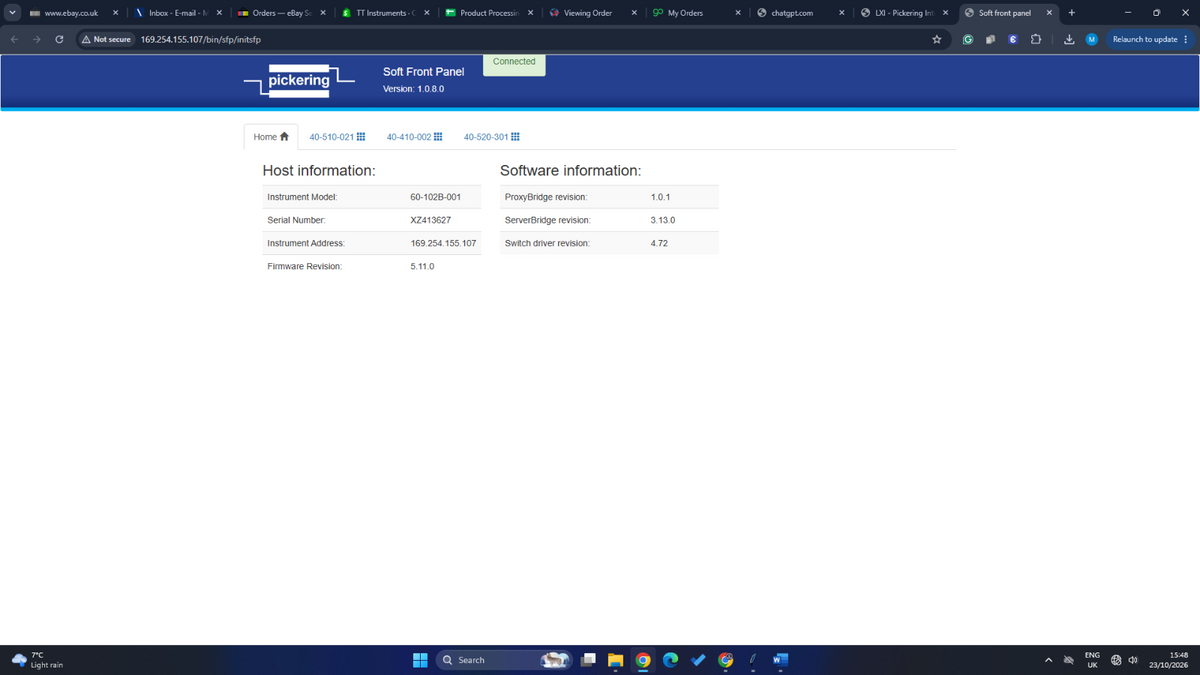This screenshot has width=1200, height=675.
Task: Open the 40-510-021 card tab
Action: (337, 137)
